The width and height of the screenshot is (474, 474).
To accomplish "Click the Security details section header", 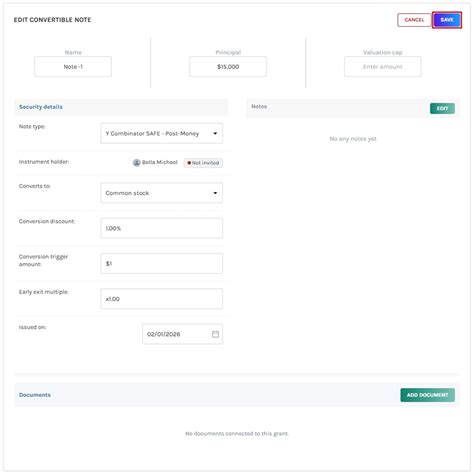I will click(41, 107).
